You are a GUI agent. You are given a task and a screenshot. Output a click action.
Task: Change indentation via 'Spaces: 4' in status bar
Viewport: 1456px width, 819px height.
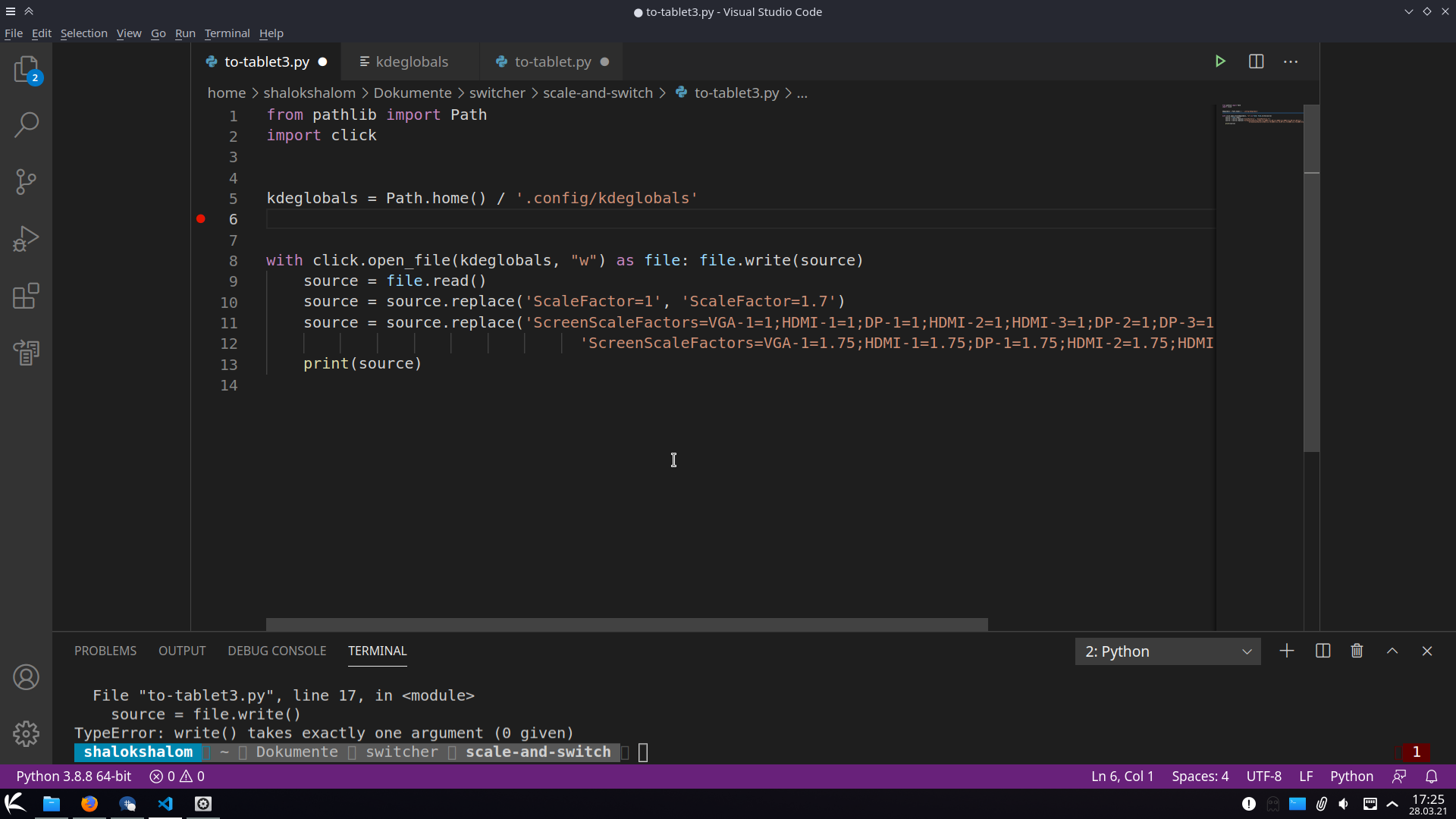[x=1200, y=776]
